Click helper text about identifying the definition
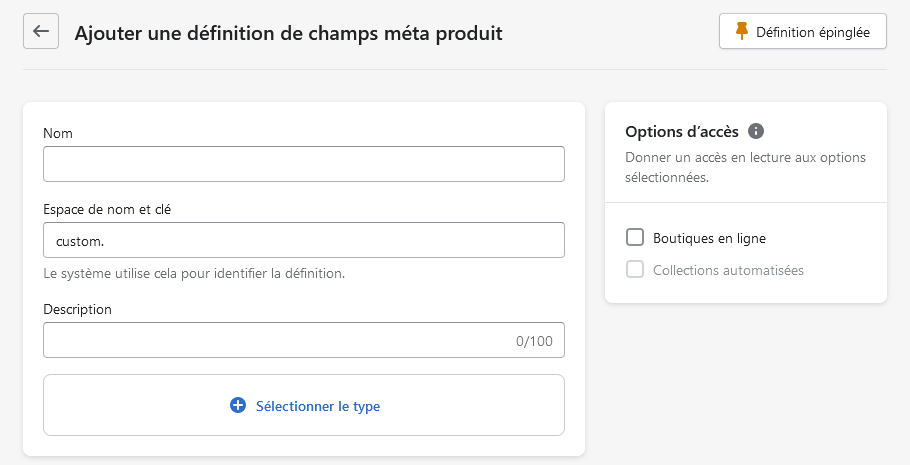910x465 pixels. coord(194,273)
